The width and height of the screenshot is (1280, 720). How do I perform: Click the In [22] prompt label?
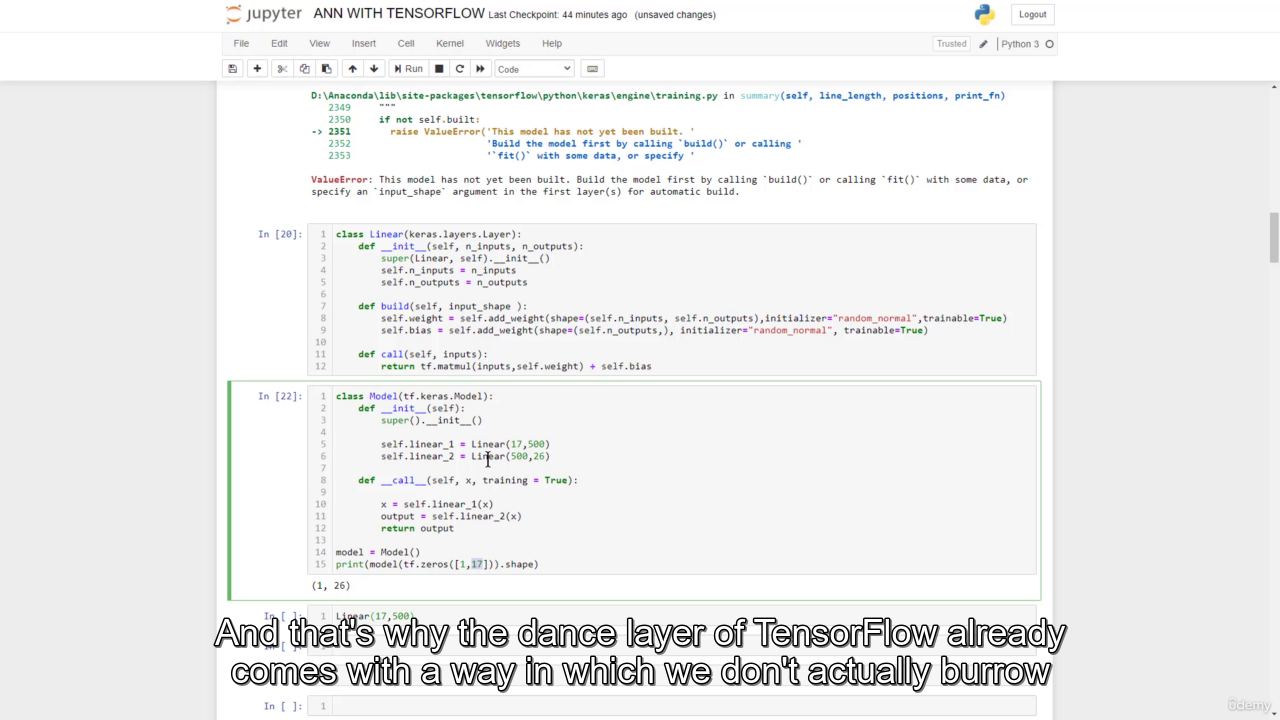[280, 396]
